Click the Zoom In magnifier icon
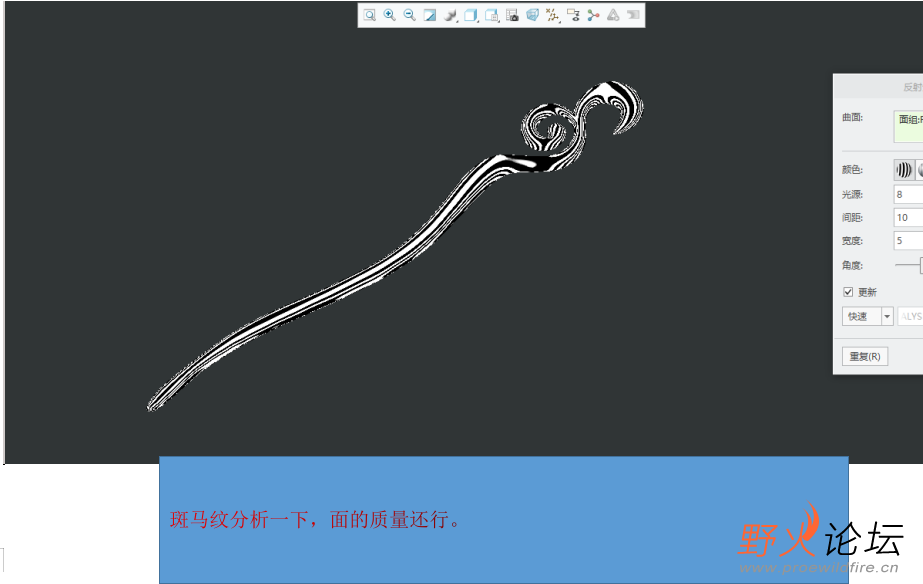923x584 pixels. pyautogui.click(x=390, y=15)
